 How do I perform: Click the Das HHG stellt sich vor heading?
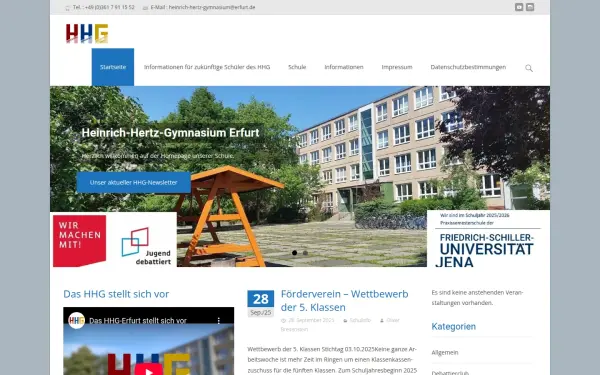click(x=116, y=294)
